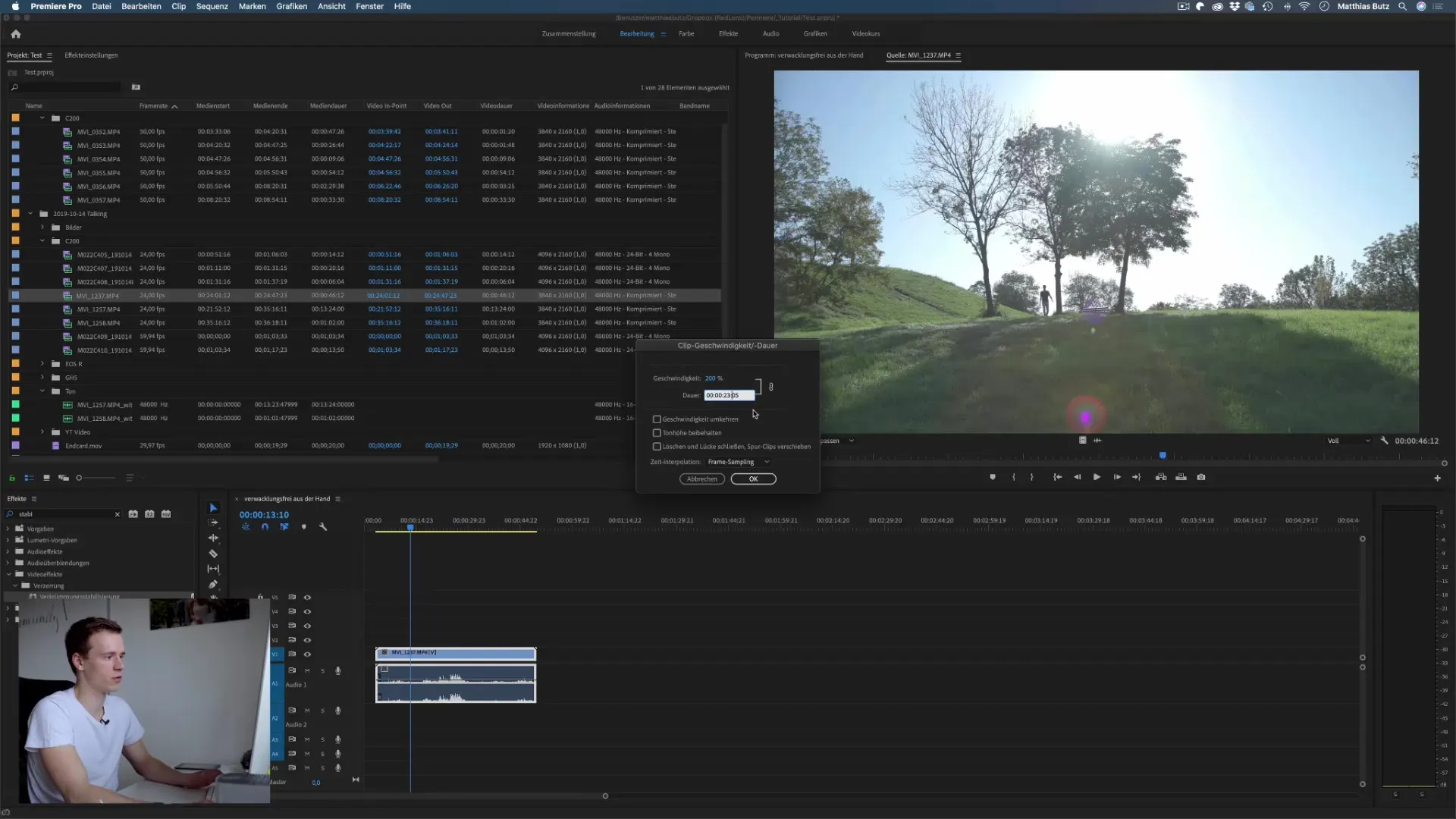Screen dimensions: 1456x819
Task: Select the Selection (arrow) tool
Action: [x=213, y=508]
